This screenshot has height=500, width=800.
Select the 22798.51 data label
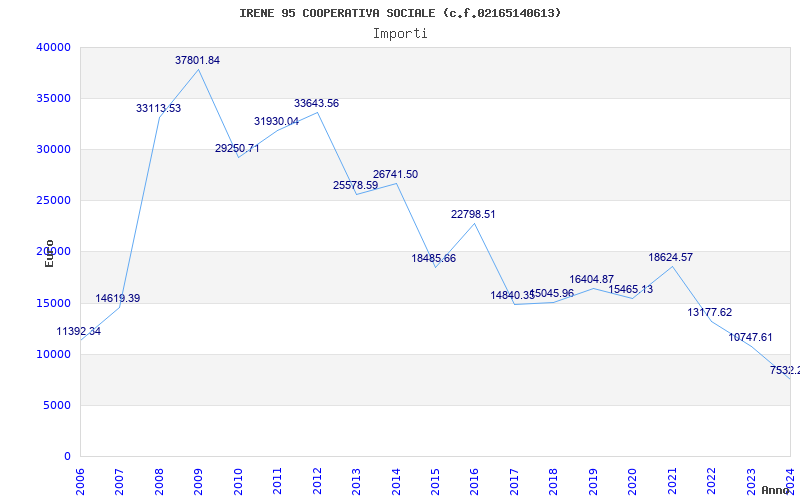pyautogui.click(x=473, y=214)
